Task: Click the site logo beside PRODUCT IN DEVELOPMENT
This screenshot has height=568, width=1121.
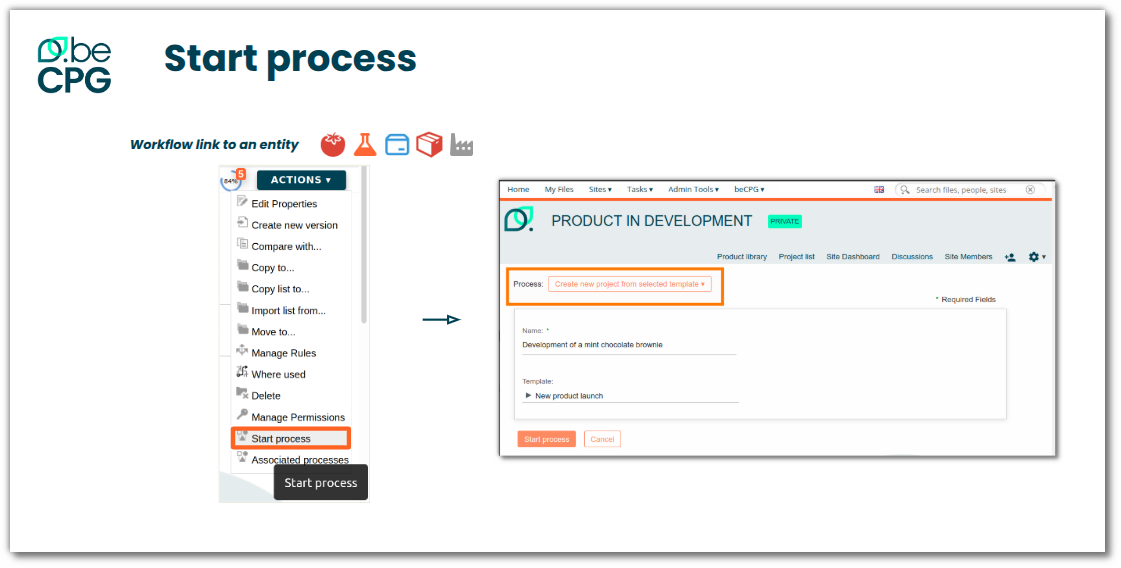Action: (x=519, y=220)
